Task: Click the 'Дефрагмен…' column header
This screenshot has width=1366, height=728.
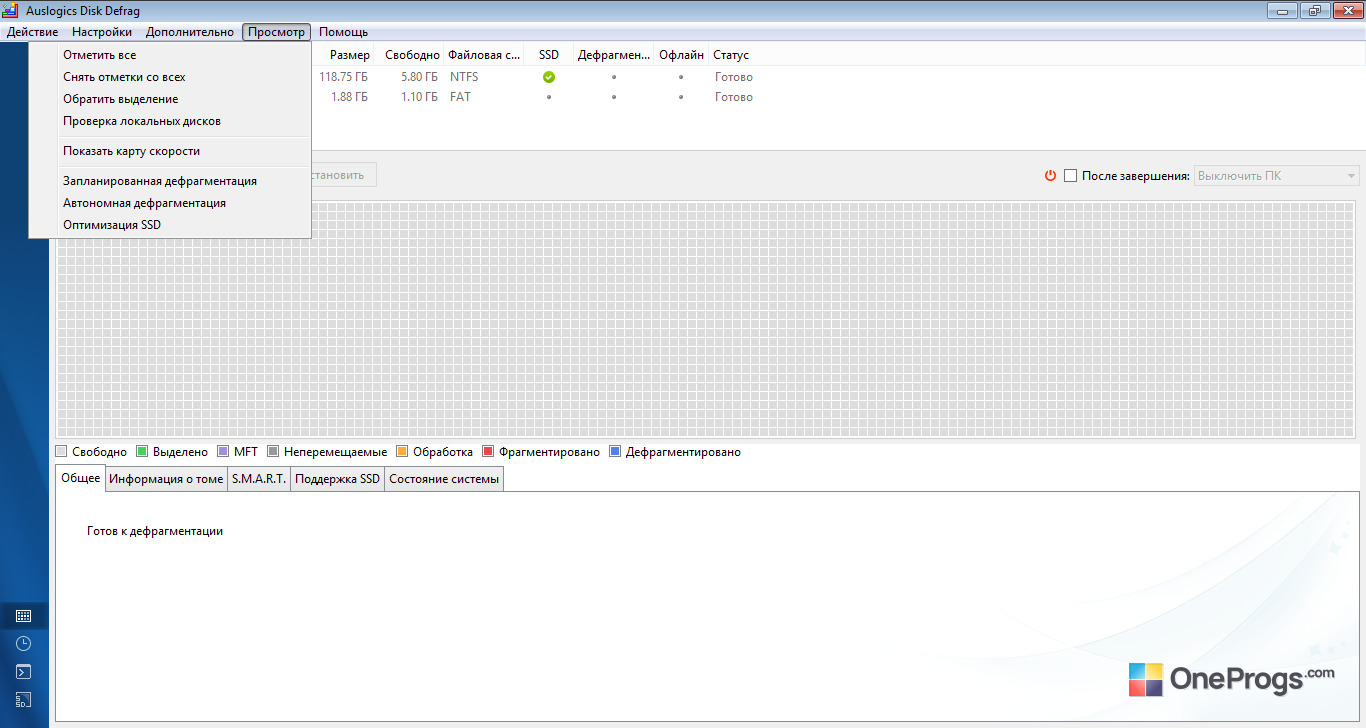Action: pyautogui.click(x=613, y=55)
